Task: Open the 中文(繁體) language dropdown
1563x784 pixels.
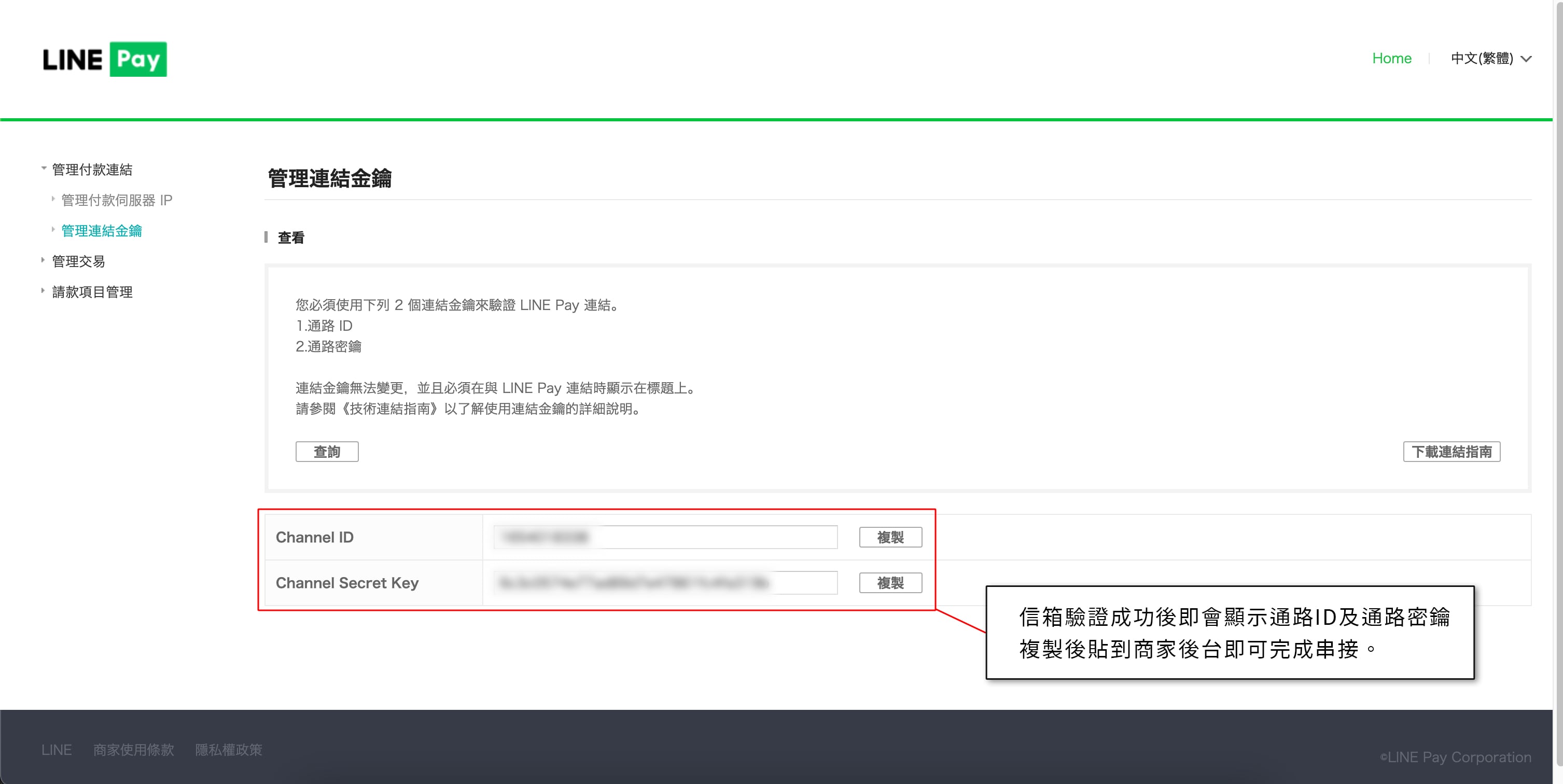Action: coord(1491,58)
